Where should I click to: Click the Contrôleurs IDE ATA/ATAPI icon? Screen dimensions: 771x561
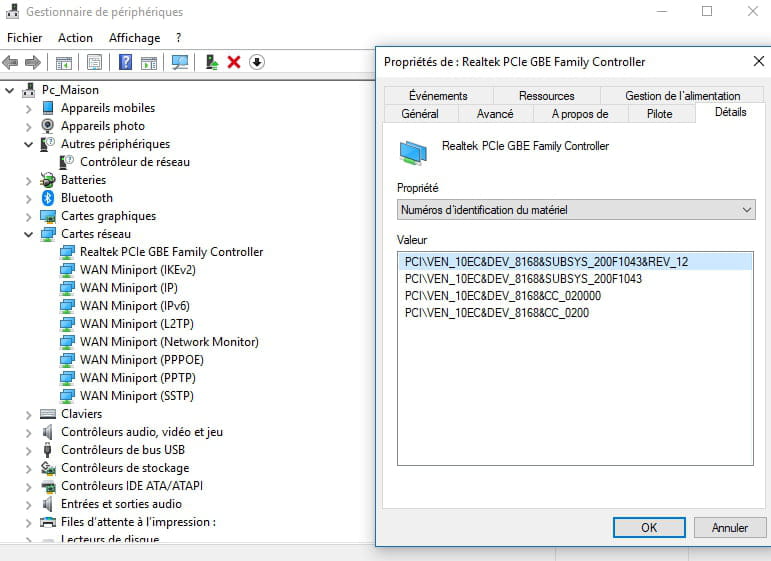point(48,486)
